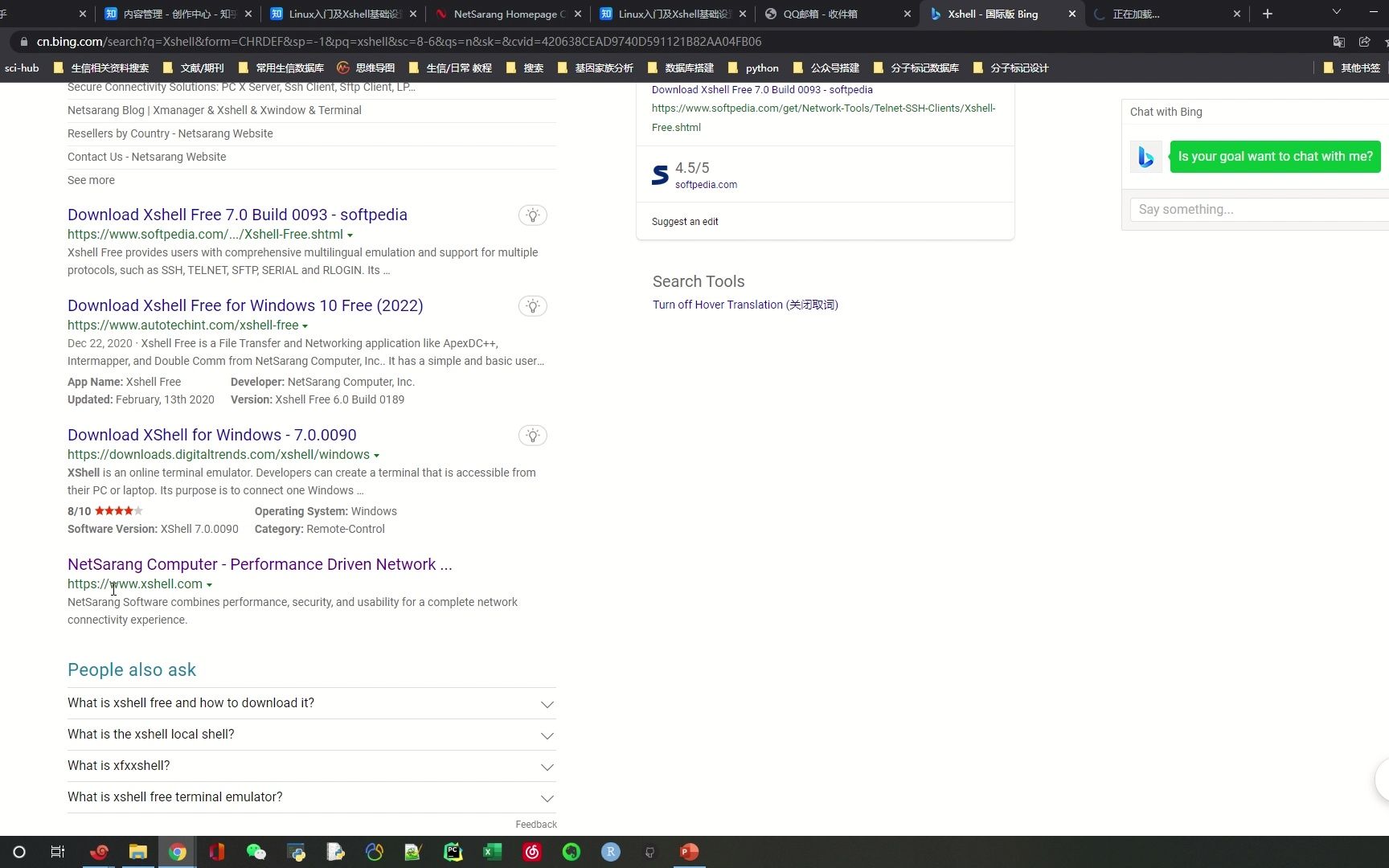Open the Office app on the taskbar
Screen dimensions: 1389x868
click(x=217, y=852)
